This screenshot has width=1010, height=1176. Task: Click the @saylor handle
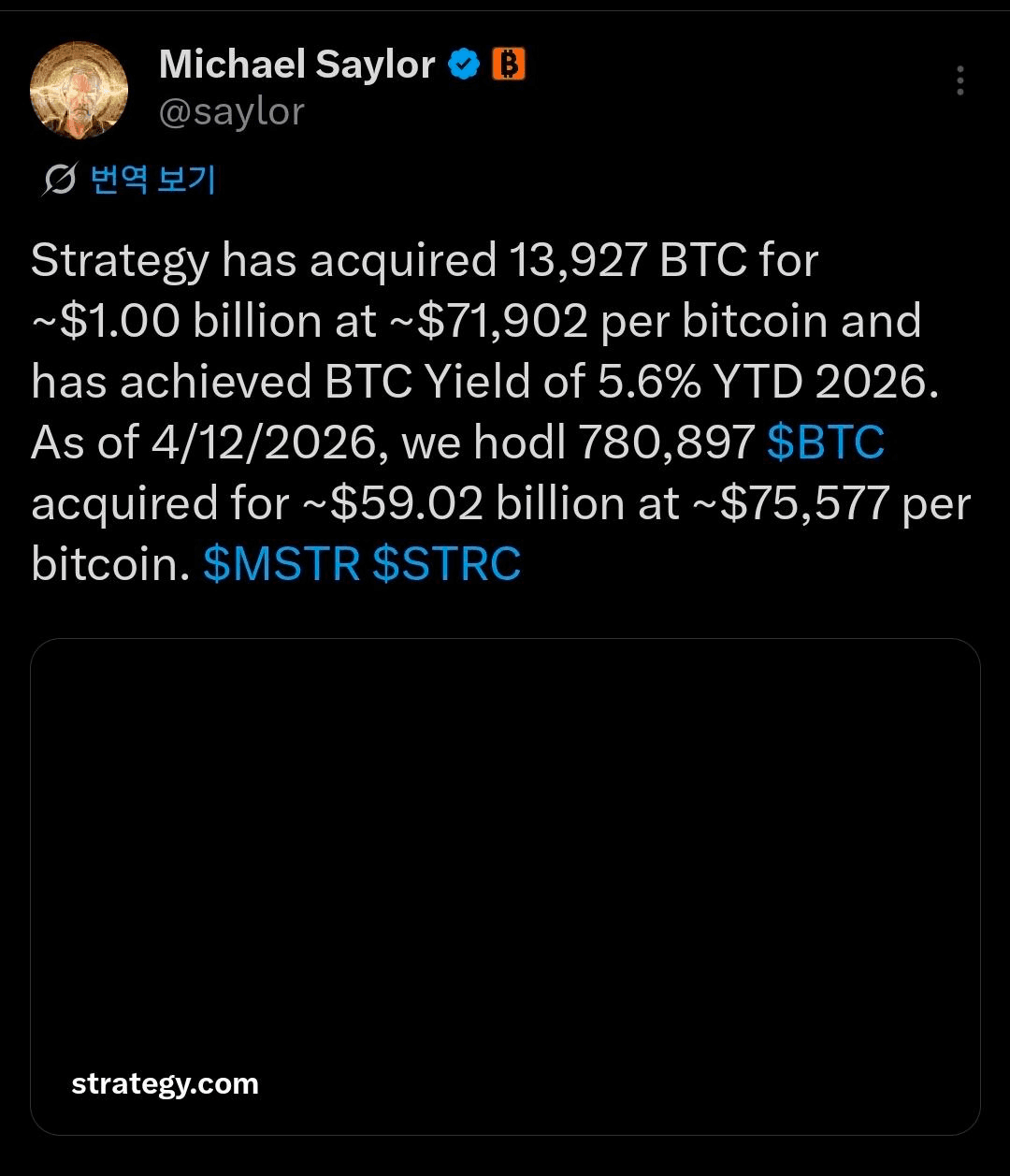coord(231,112)
